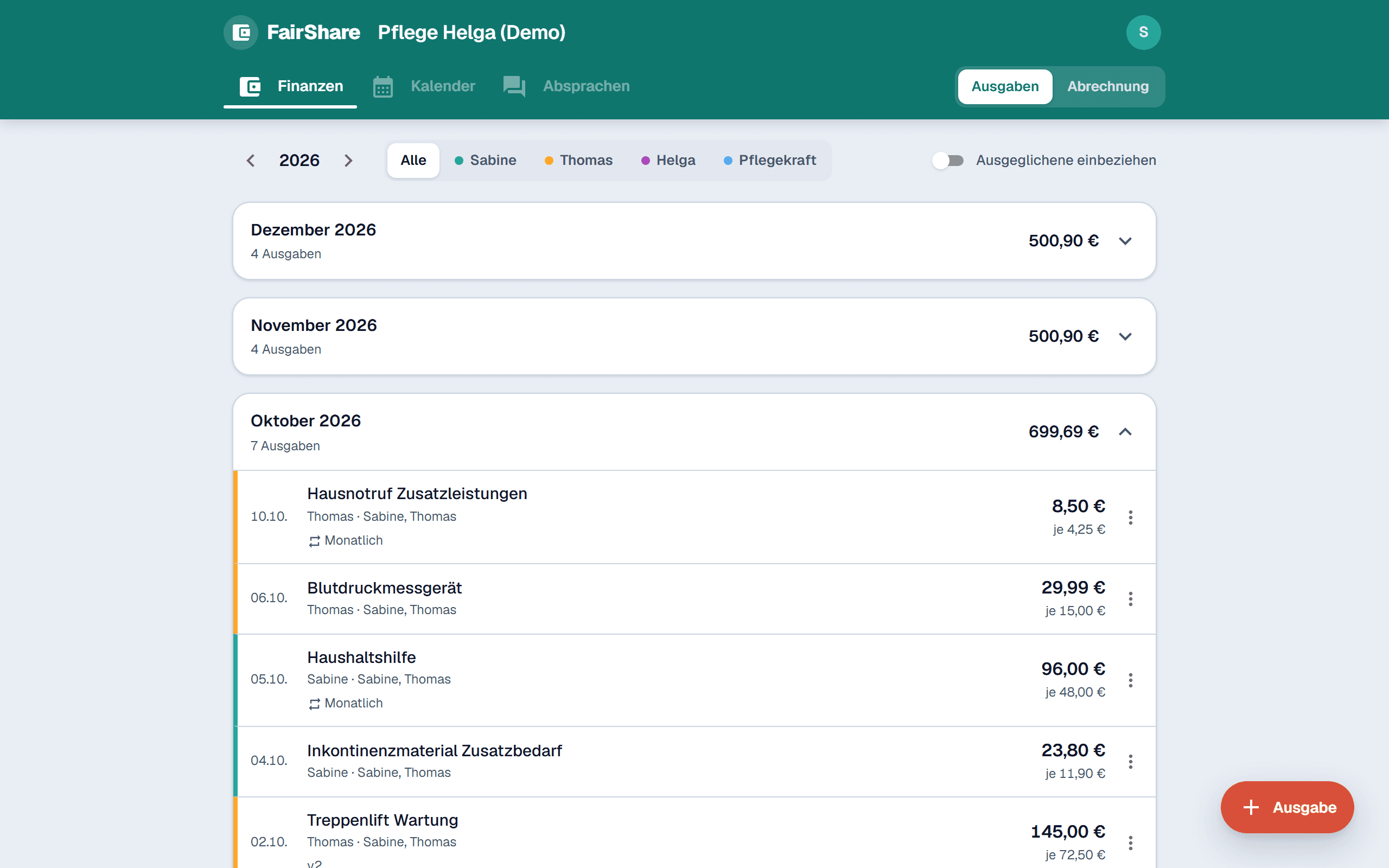Open three-dot menu for Treppenlift Wartung

1130,843
